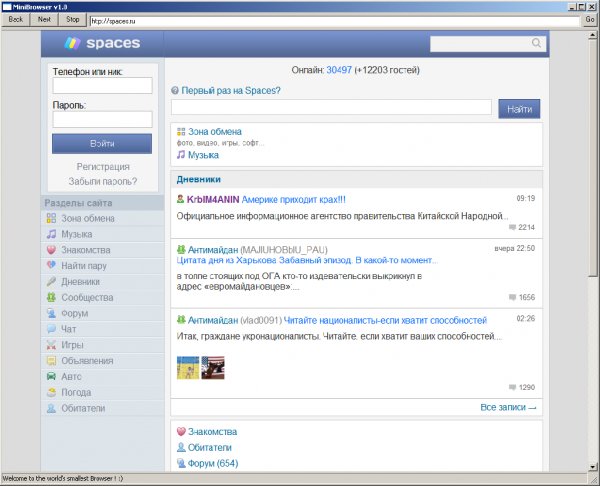Click the Зона обмена icon in main panel
This screenshot has width=600, height=486.
click(181, 132)
